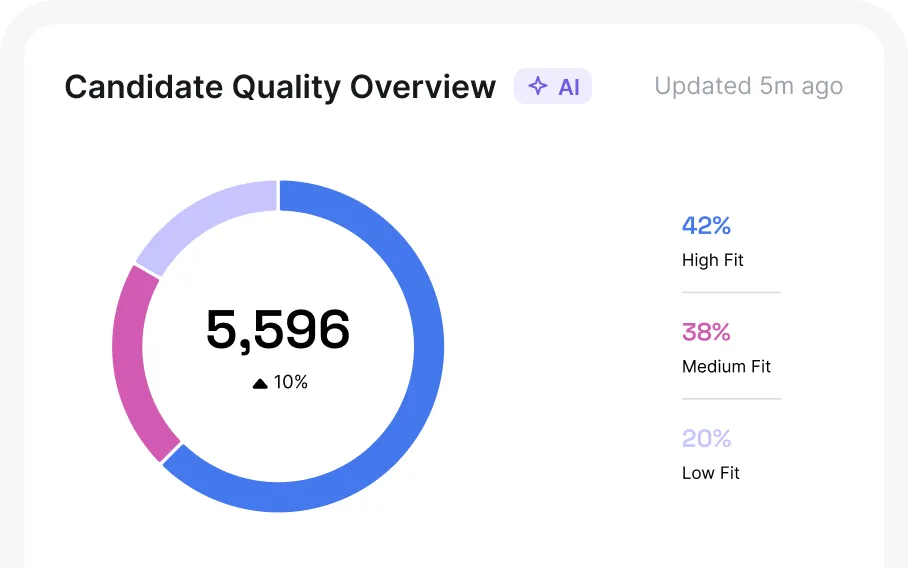Click the 'Updated 5m ago' timestamp
Image resolution: width=908 pixels, height=568 pixels.
tap(748, 86)
